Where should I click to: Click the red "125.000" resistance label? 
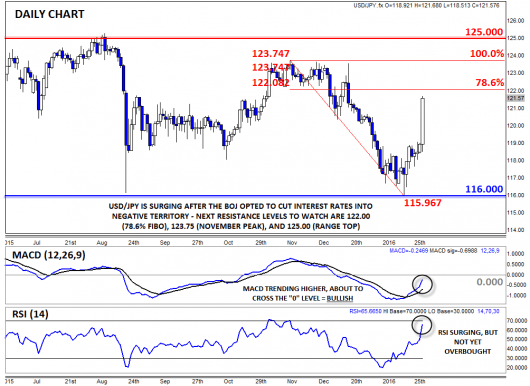pyautogui.click(x=484, y=32)
